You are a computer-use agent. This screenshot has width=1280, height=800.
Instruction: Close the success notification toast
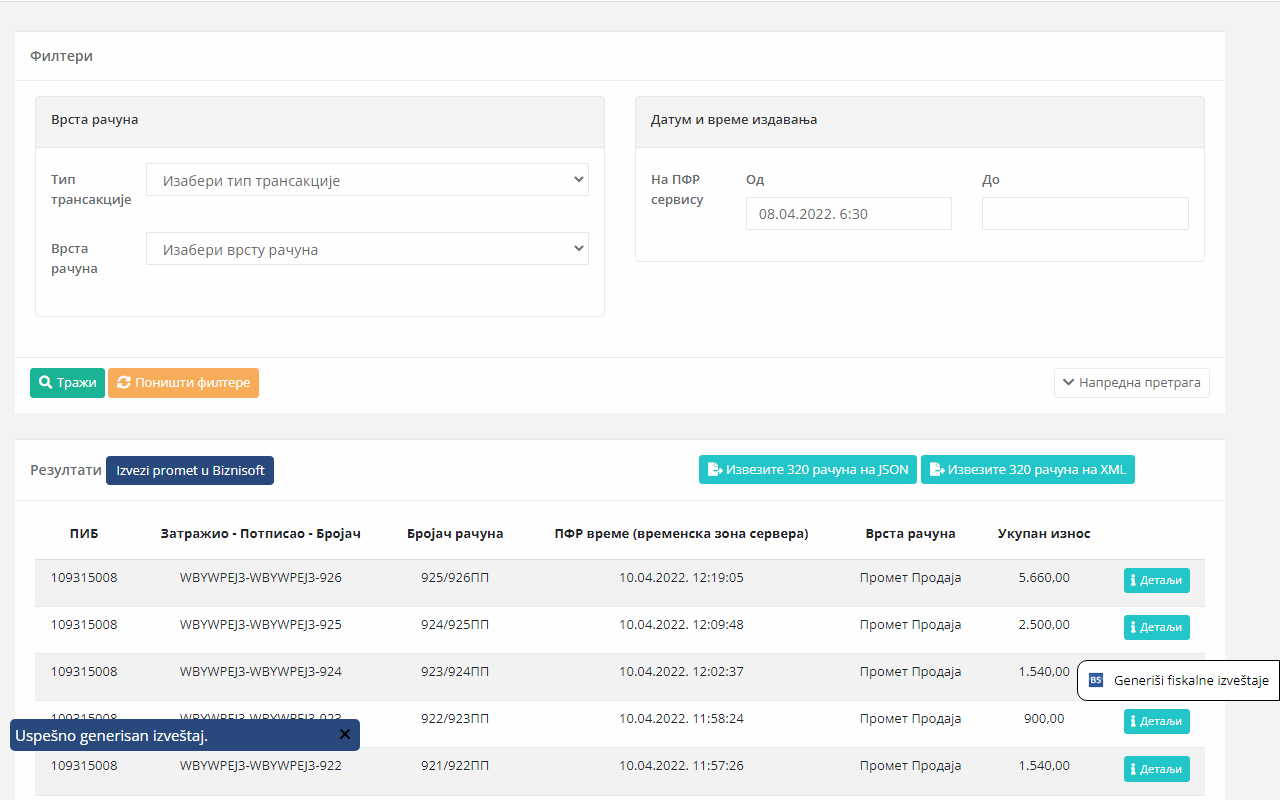[345, 735]
